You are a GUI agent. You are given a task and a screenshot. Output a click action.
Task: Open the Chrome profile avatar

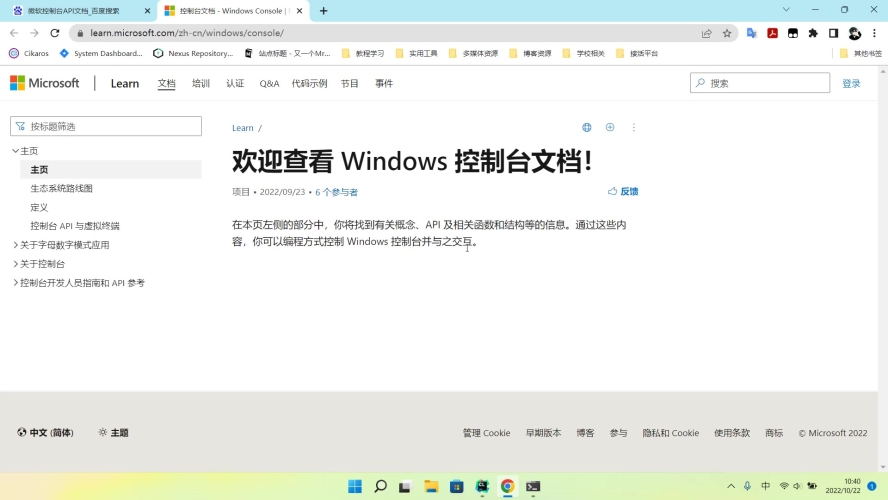pos(855,33)
